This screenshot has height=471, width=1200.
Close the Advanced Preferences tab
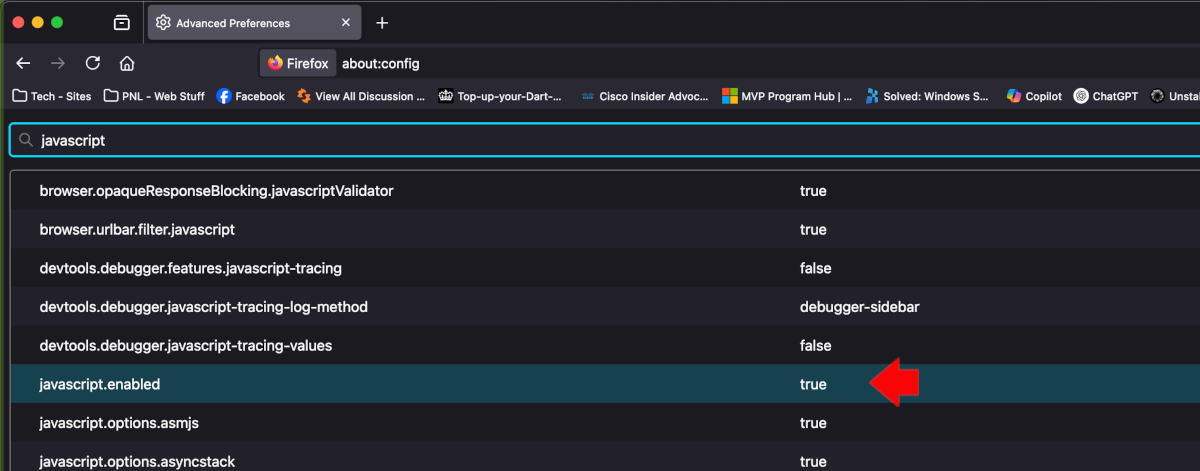[x=346, y=23]
